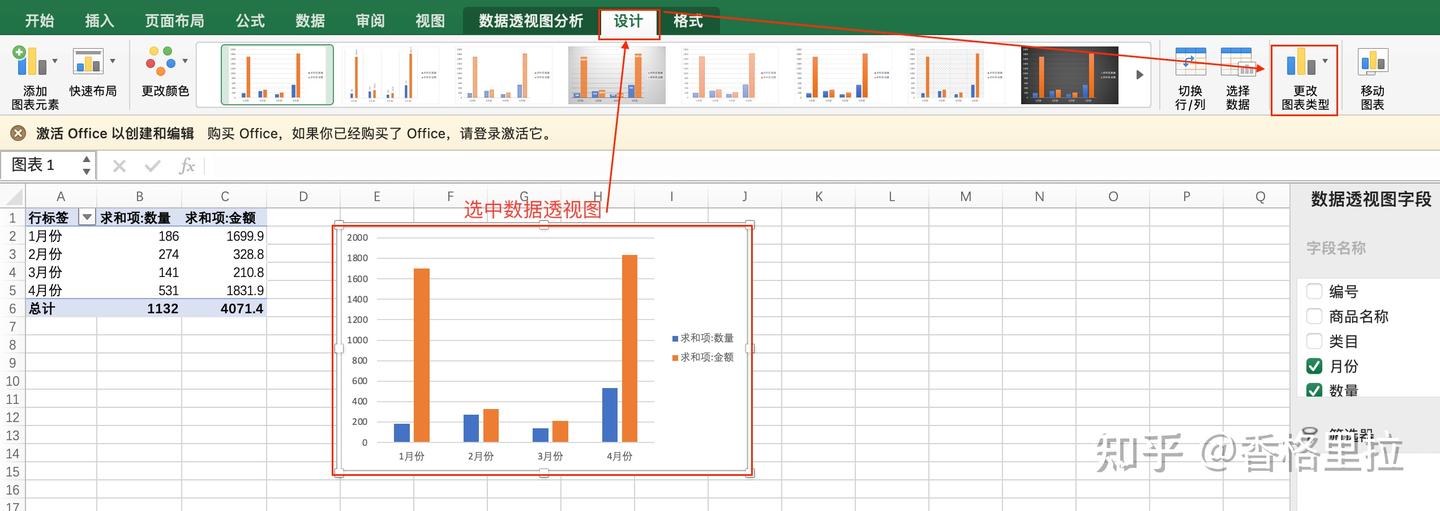Viewport: 1440px width, 511px height.
Task: Click the 求和项:数量 header cell
Action: click(x=139, y=217)
